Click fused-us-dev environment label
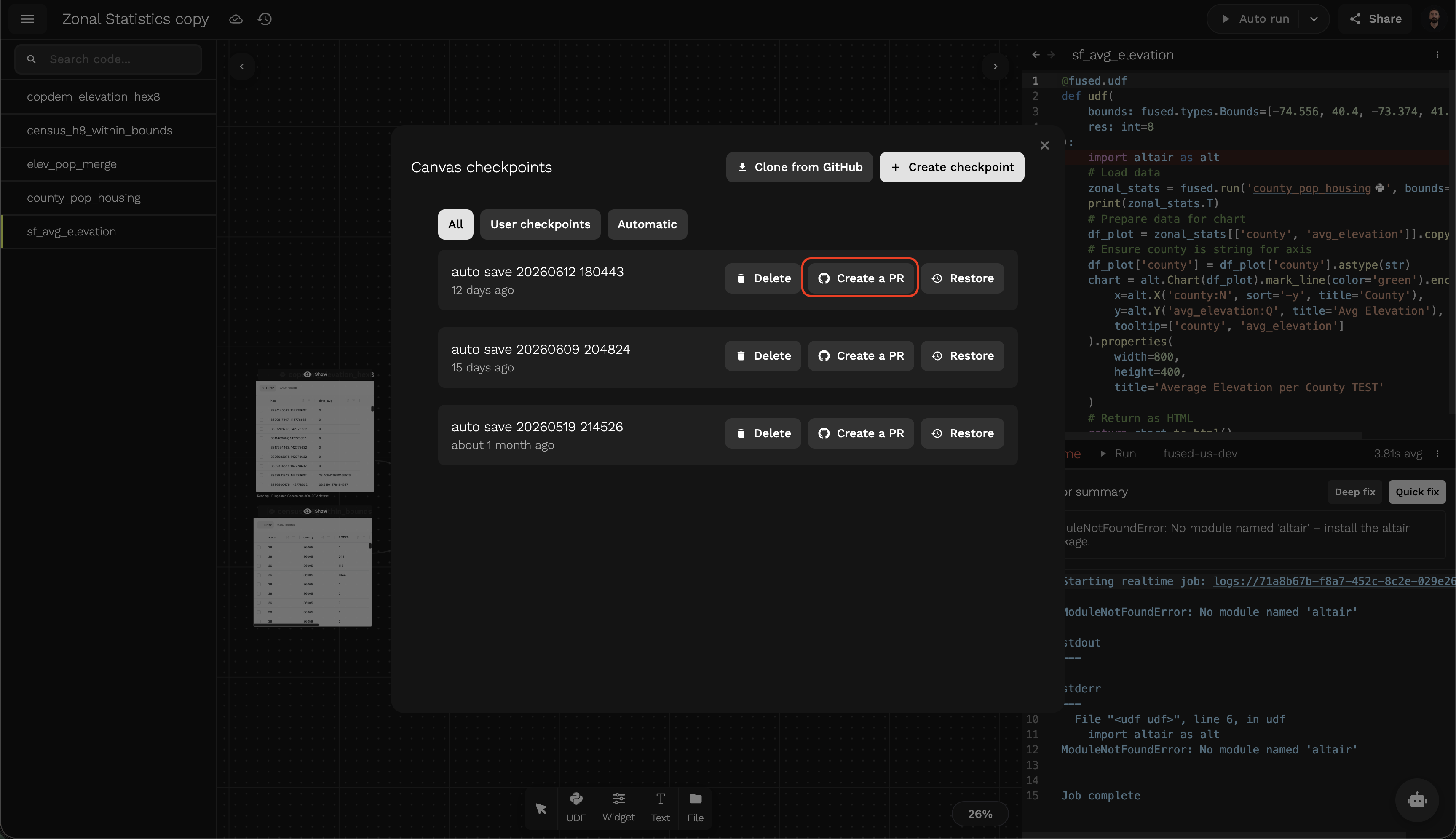The image size is (1456, 839). pyautogui.click(x=1199, y=454)
